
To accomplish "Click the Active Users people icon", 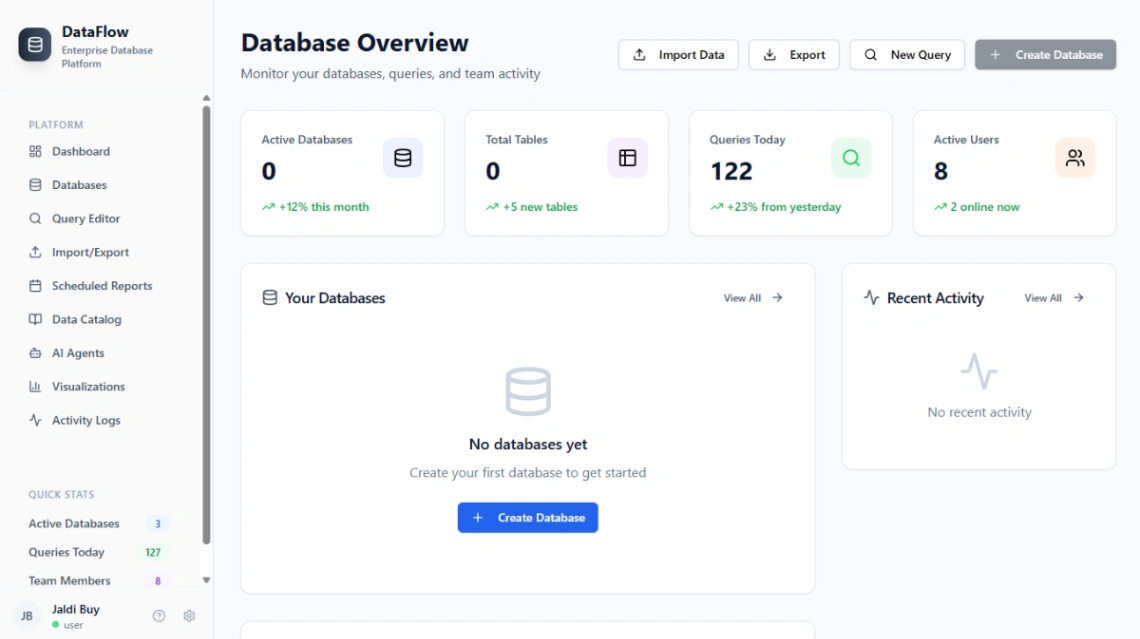I will point(1075,158).
